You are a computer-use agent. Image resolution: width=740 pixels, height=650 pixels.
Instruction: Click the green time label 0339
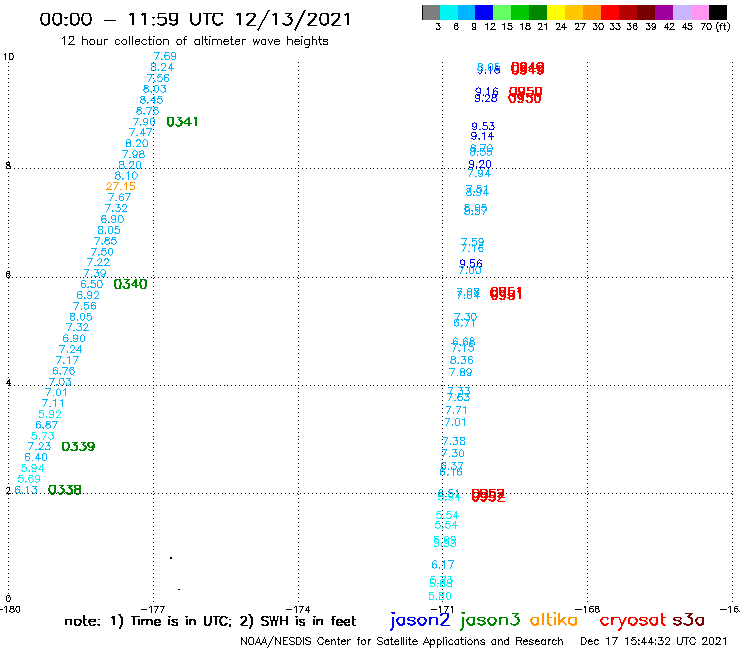[78, 447]
